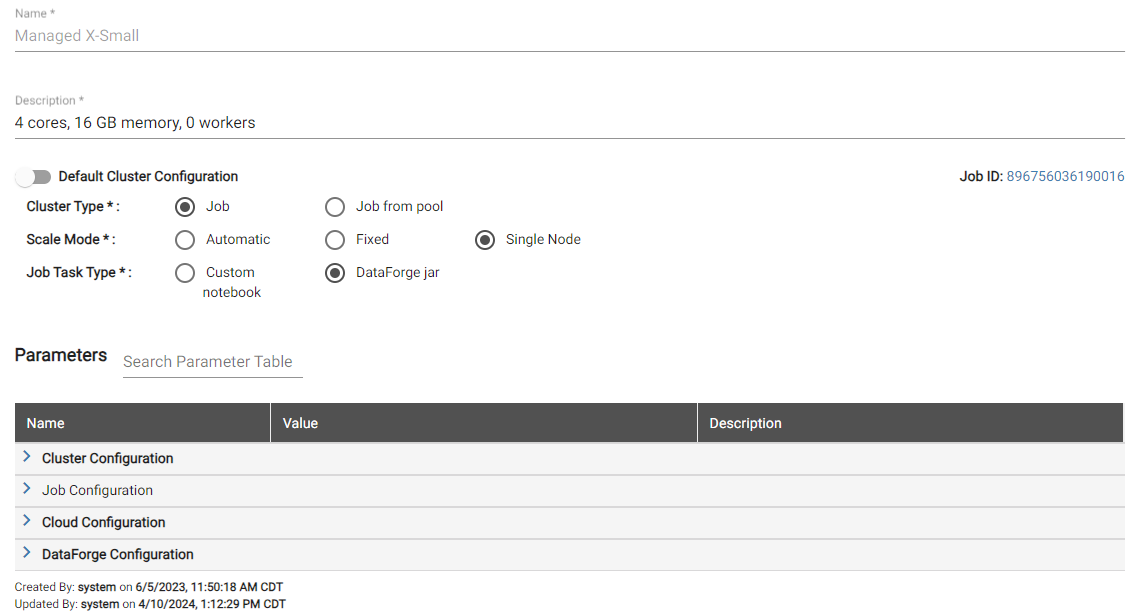
Task: Expand the DataForge Configuration chevron
Action: tap(27, 553)
